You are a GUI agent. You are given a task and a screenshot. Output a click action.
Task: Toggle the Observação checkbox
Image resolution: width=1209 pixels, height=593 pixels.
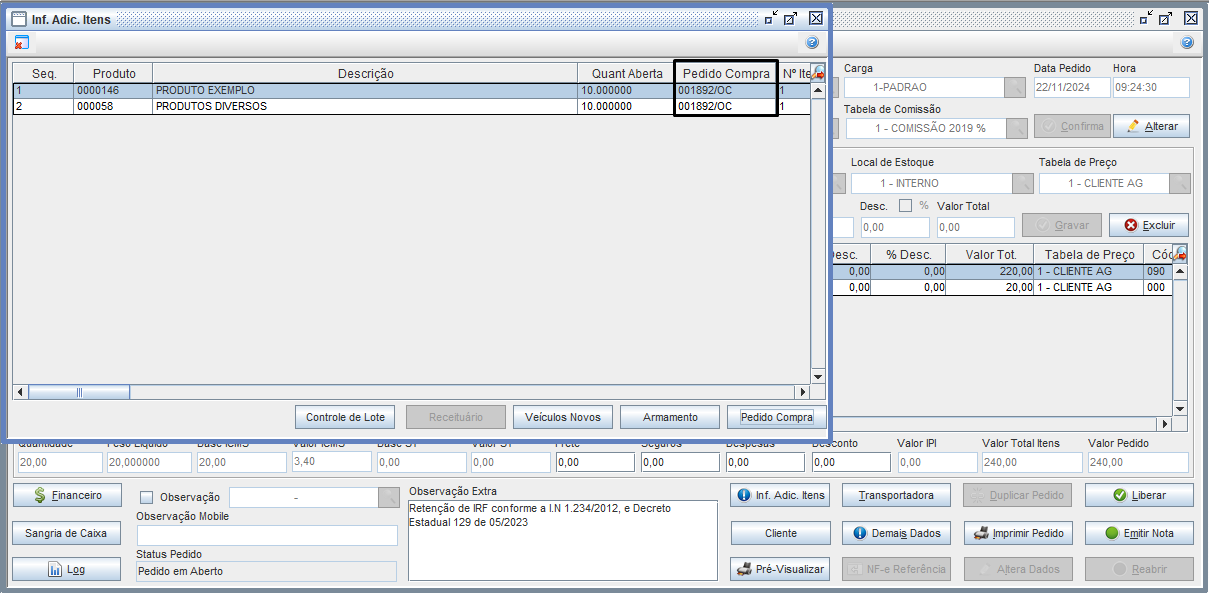point(147,498)
